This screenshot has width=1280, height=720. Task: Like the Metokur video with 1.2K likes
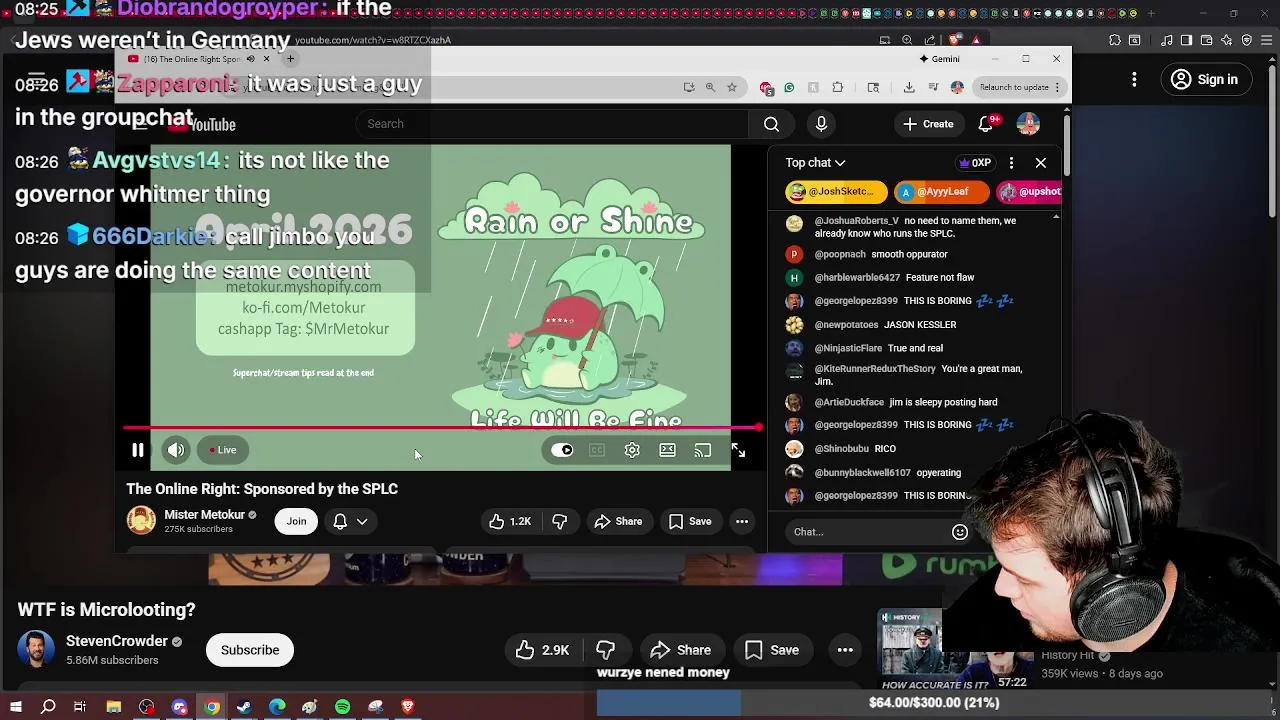[510, 521]
